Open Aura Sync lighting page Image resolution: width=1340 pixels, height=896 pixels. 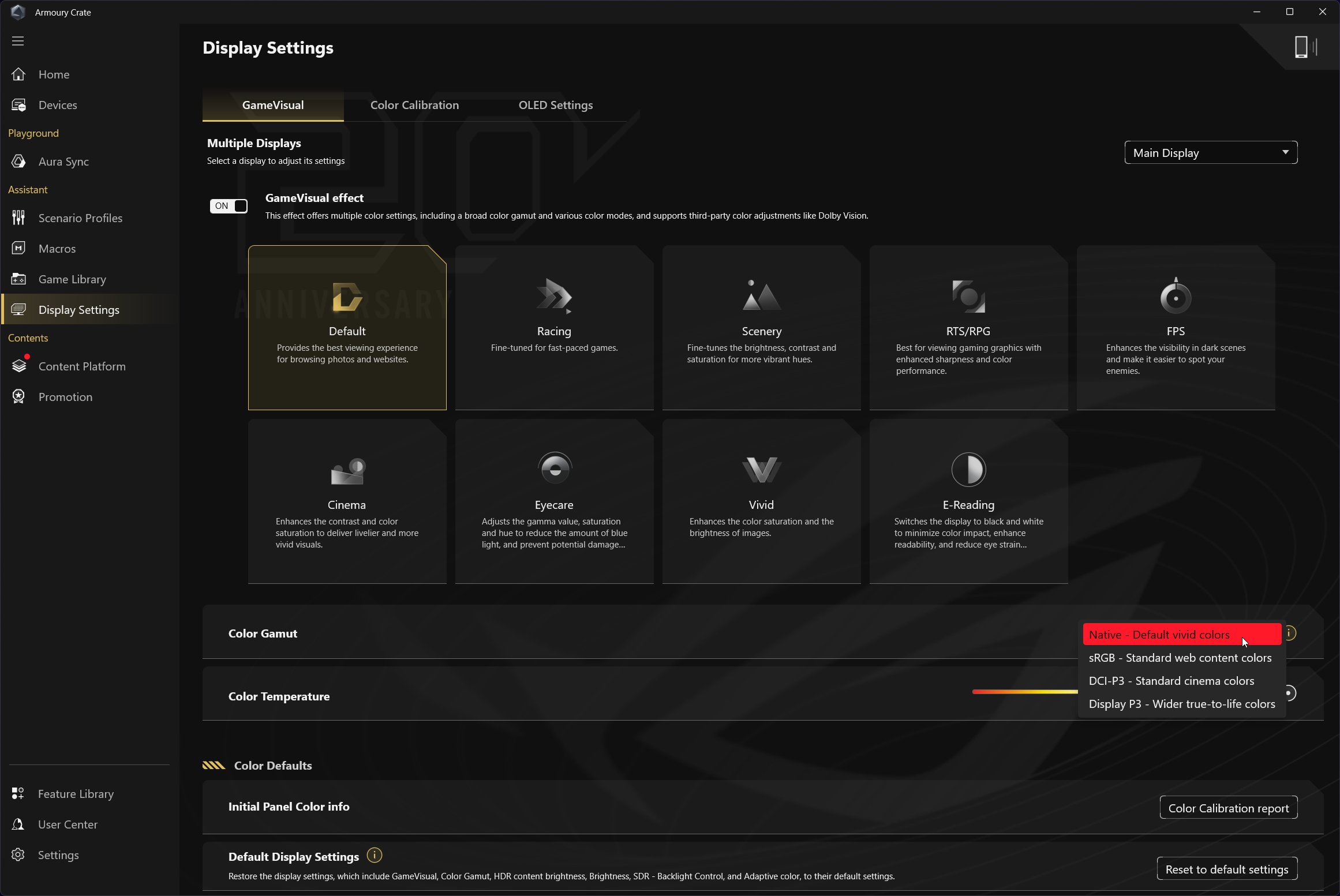(x=63, y=162)
